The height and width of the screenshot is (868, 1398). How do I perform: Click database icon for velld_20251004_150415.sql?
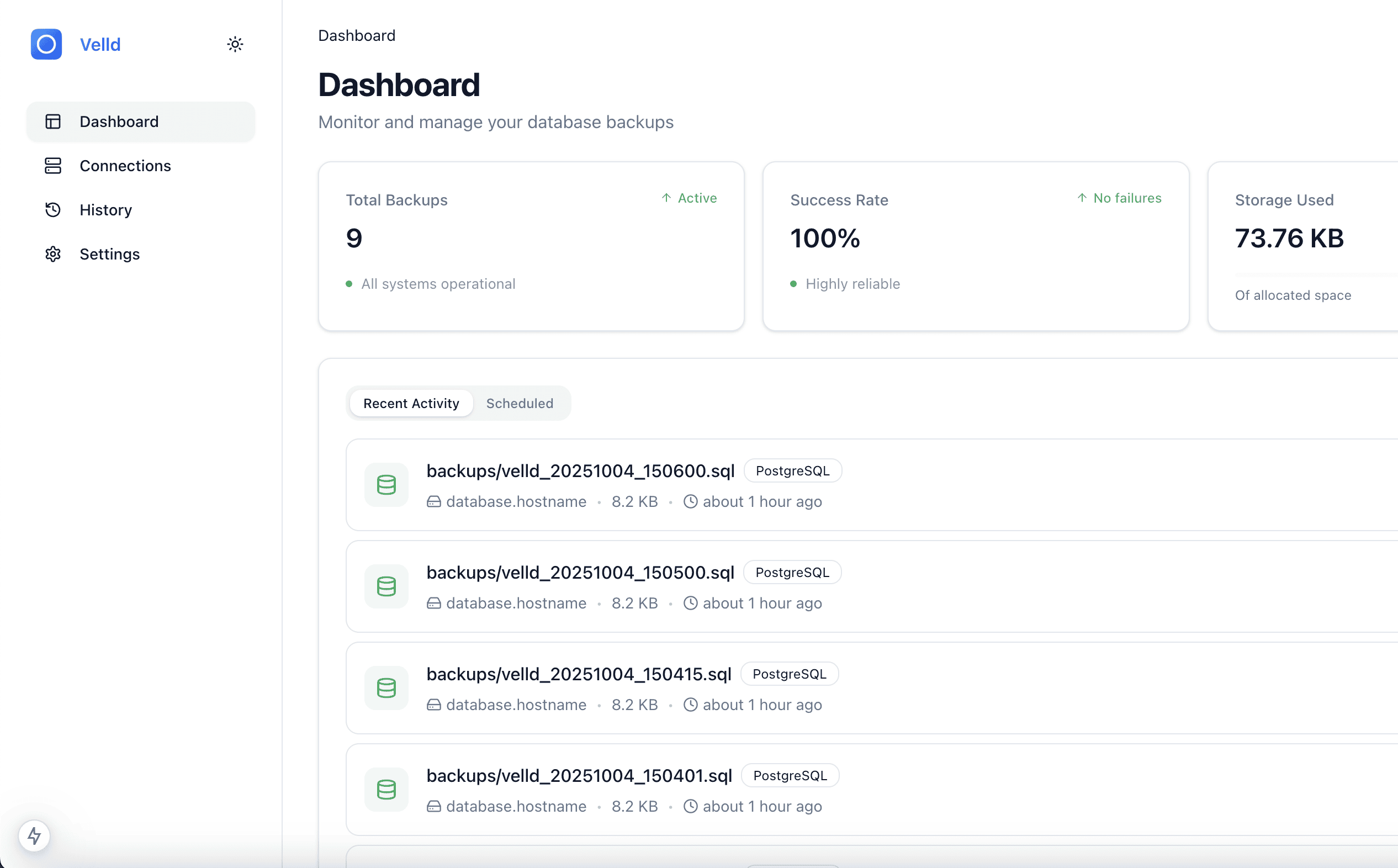pos(386,688)
